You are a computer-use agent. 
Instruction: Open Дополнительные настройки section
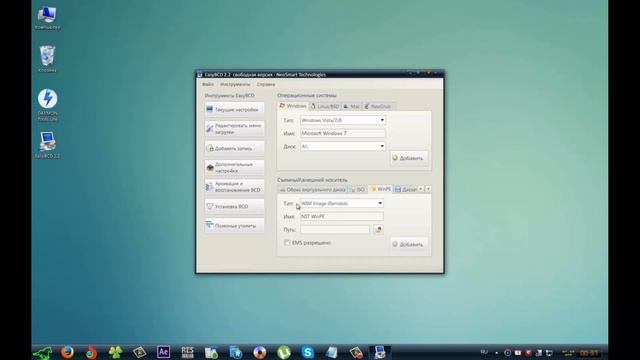click(x=235, y=167)
